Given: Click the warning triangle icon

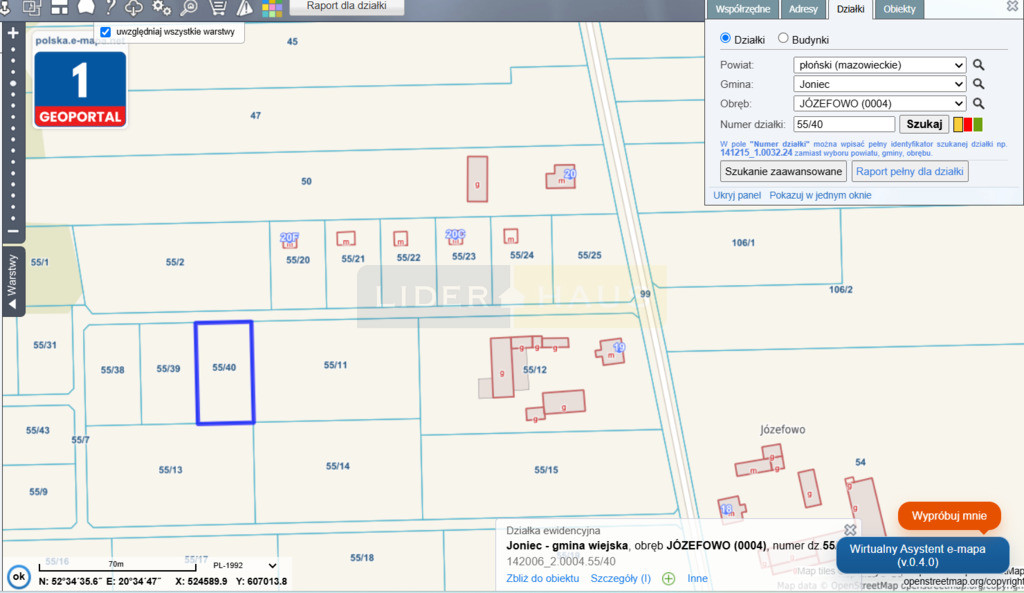Looking at the screenshot, I should (245, 7).
